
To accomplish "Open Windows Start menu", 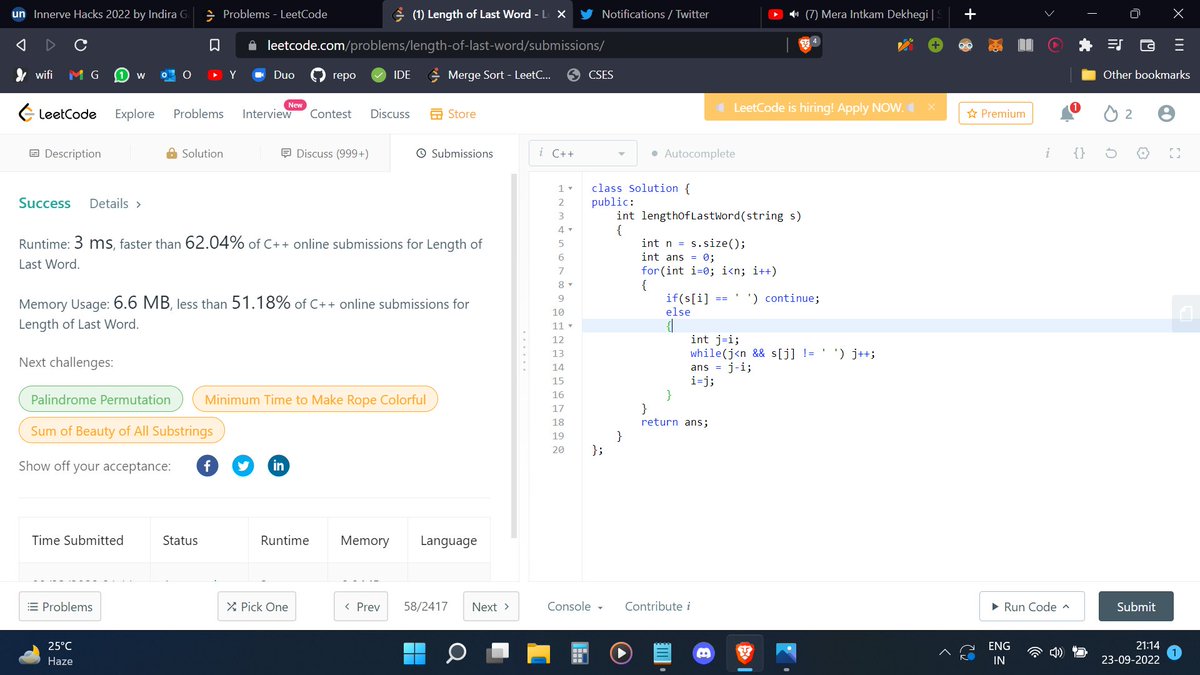I will [414, 653].
